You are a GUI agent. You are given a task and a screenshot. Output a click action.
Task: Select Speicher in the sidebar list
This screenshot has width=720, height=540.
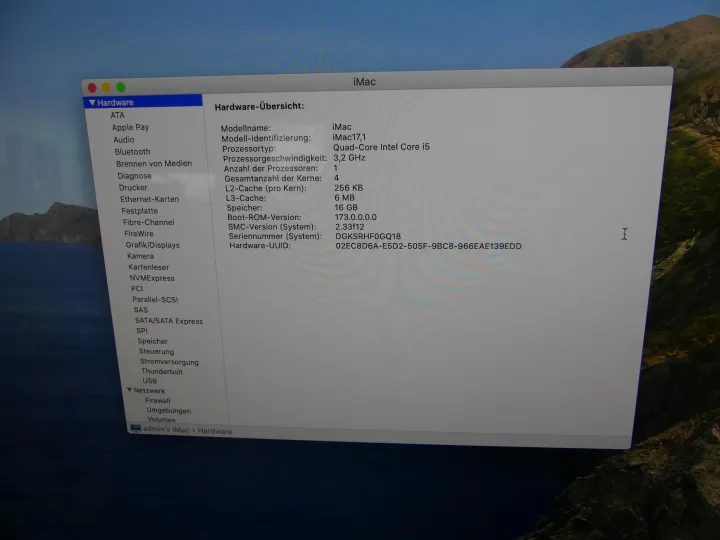[x=152, y=341]
